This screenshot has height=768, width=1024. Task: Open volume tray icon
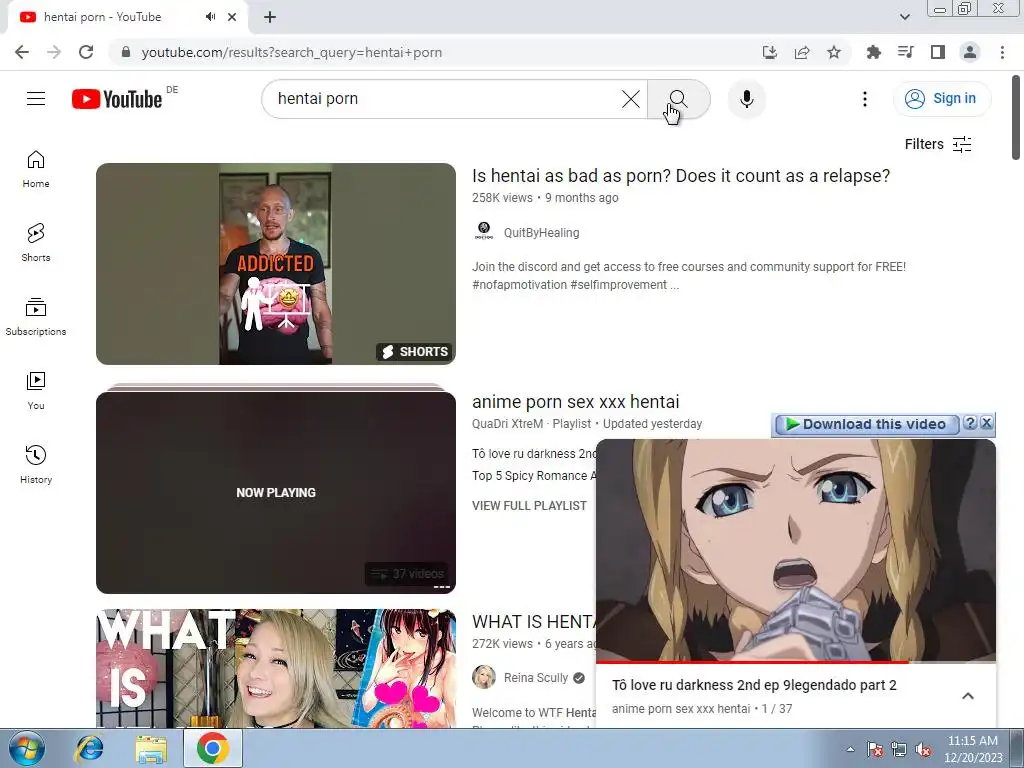[923, 750]
